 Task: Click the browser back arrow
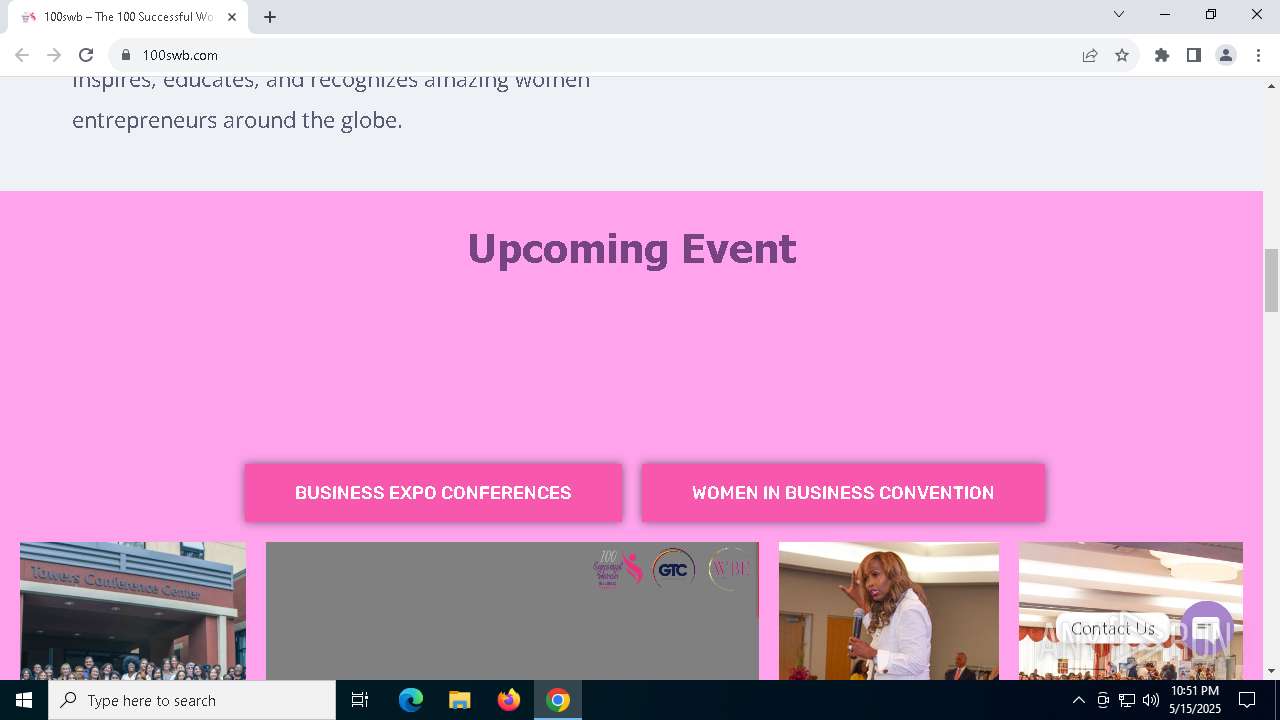(x=22, y=55)
